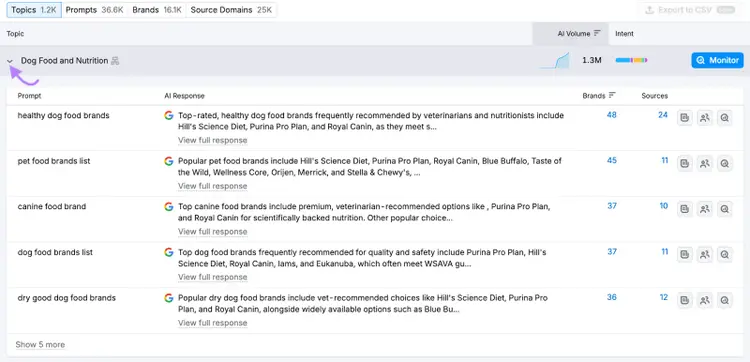This screenshot has height=362, width=750.
Task: Click the Google icon in healthy dog food brands row
Action: (x=169, y=115)
